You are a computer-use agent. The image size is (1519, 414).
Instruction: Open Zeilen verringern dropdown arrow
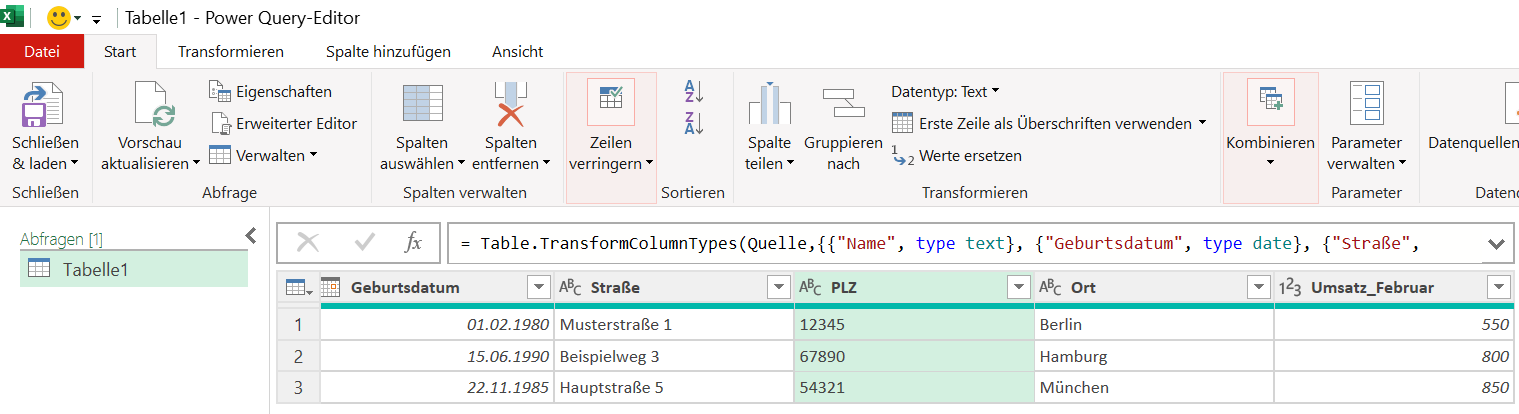point(650,164)
